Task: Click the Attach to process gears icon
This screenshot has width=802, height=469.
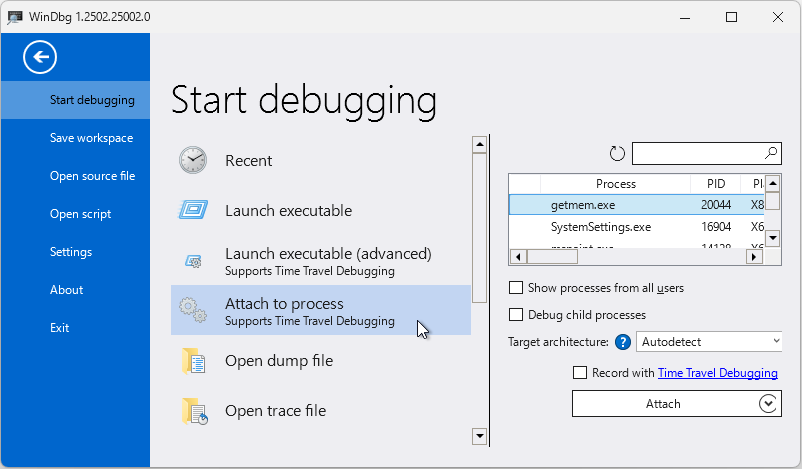Action: [193, 310]
